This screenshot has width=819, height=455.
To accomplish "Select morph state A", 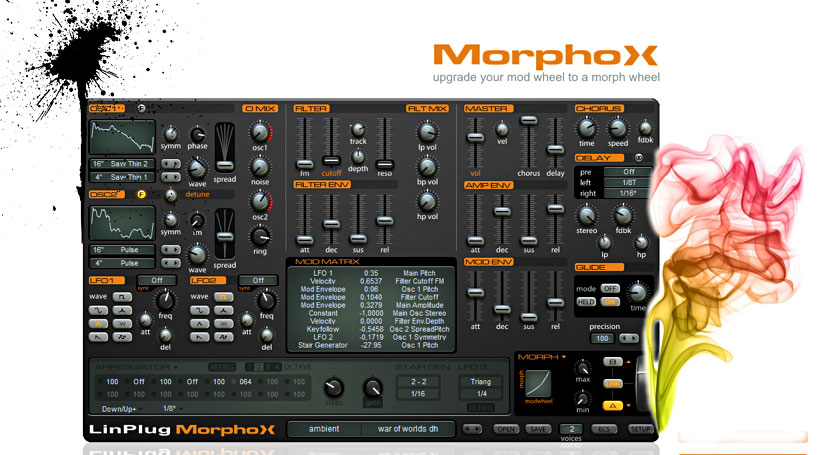I will (x=613, y=406).
